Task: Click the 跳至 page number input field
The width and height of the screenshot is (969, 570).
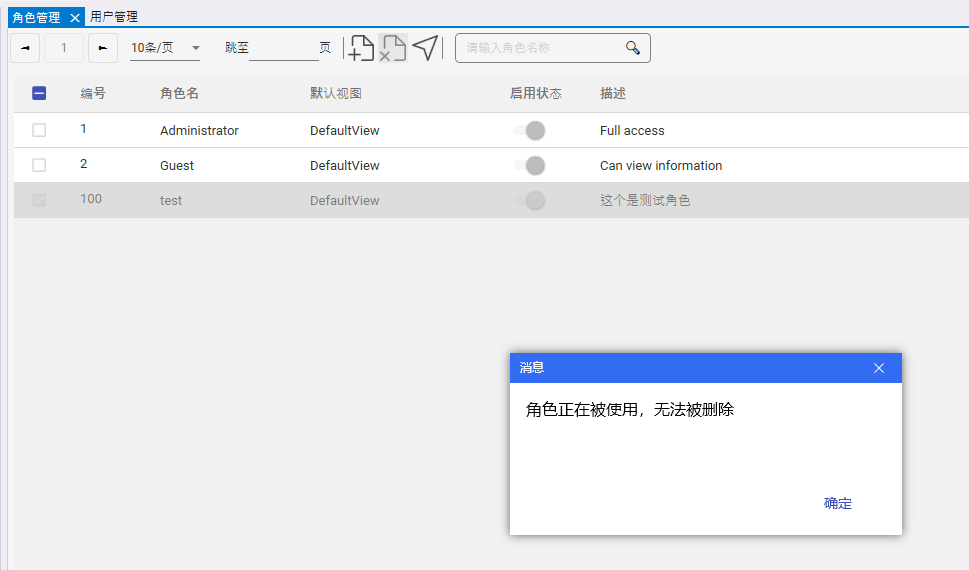Action: point(283,48)
